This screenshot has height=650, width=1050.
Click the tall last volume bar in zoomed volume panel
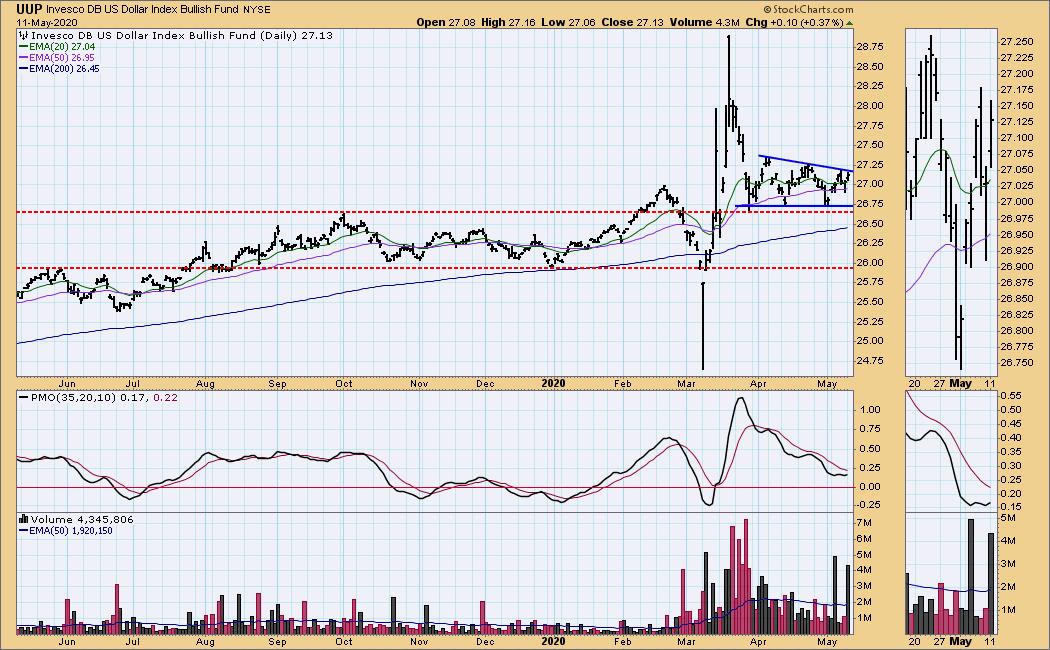click(x=992, y=584)
